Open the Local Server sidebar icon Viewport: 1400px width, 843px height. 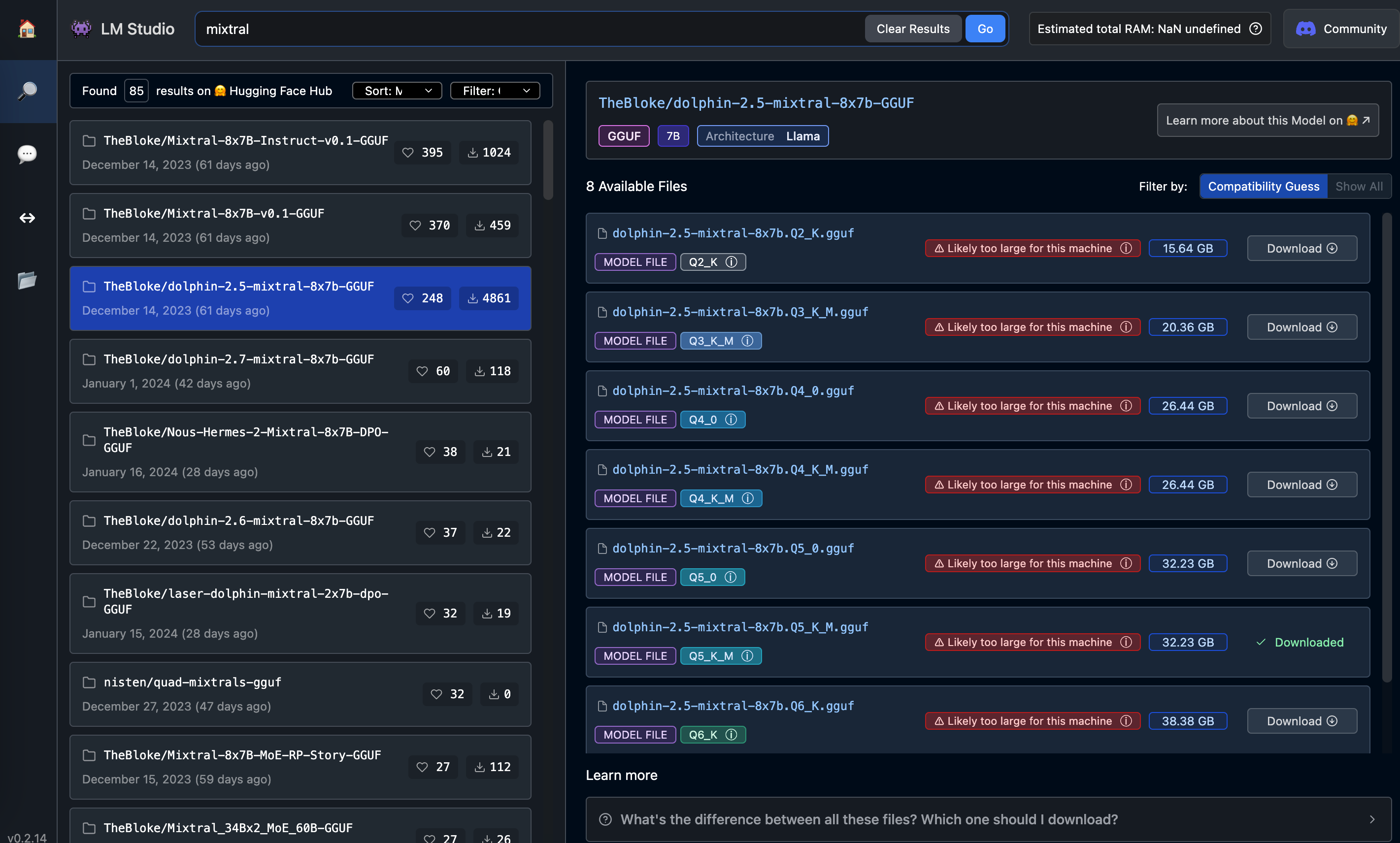click(x=27, y=218)
